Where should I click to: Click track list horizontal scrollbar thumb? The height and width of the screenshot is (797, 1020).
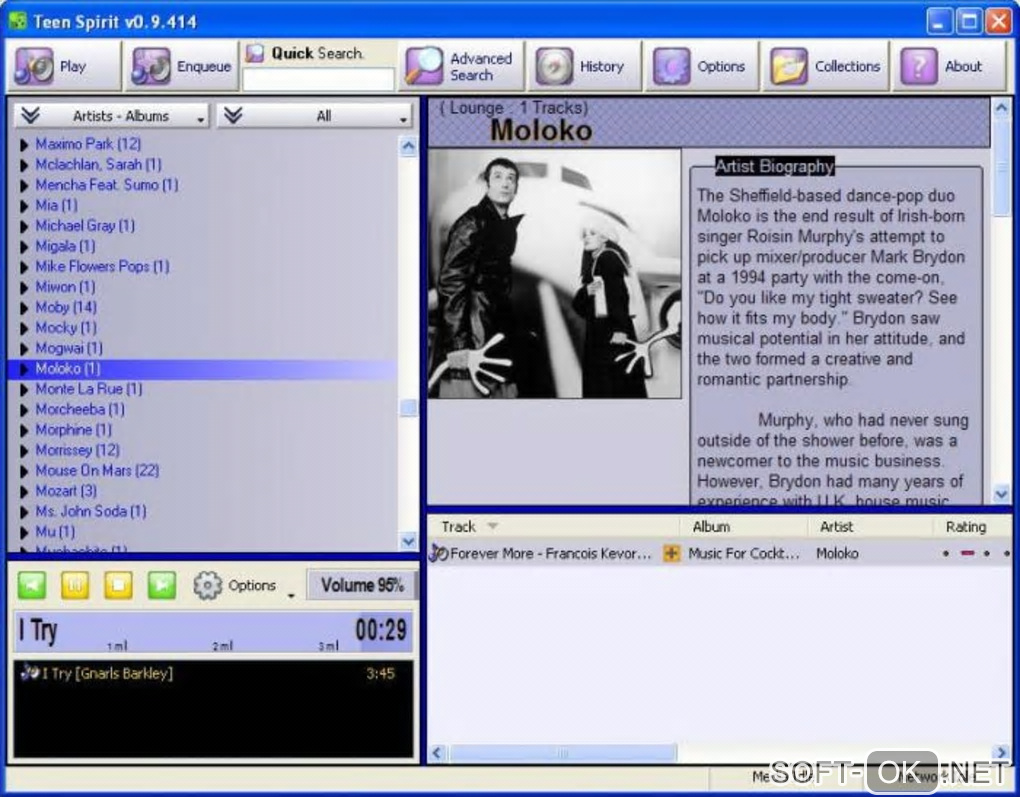click(563, 753)
